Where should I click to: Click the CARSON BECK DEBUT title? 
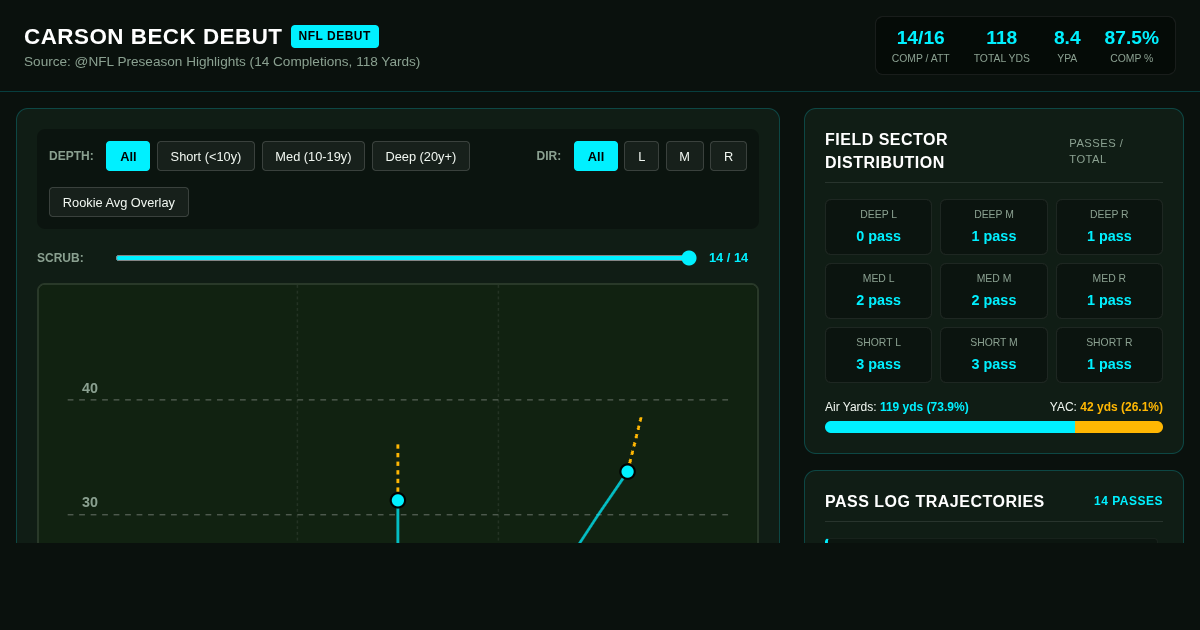(x=153, y=37)
